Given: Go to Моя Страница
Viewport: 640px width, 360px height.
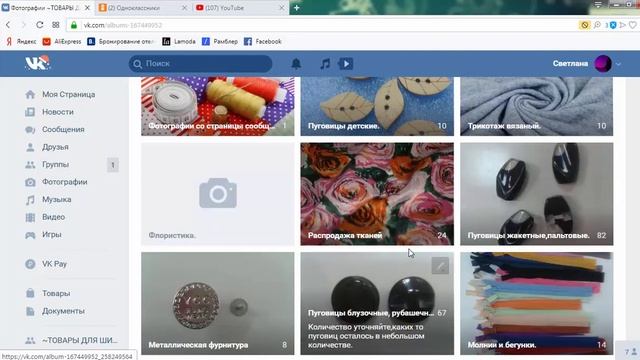Looking at the screenshot, I should click(69, 94).
